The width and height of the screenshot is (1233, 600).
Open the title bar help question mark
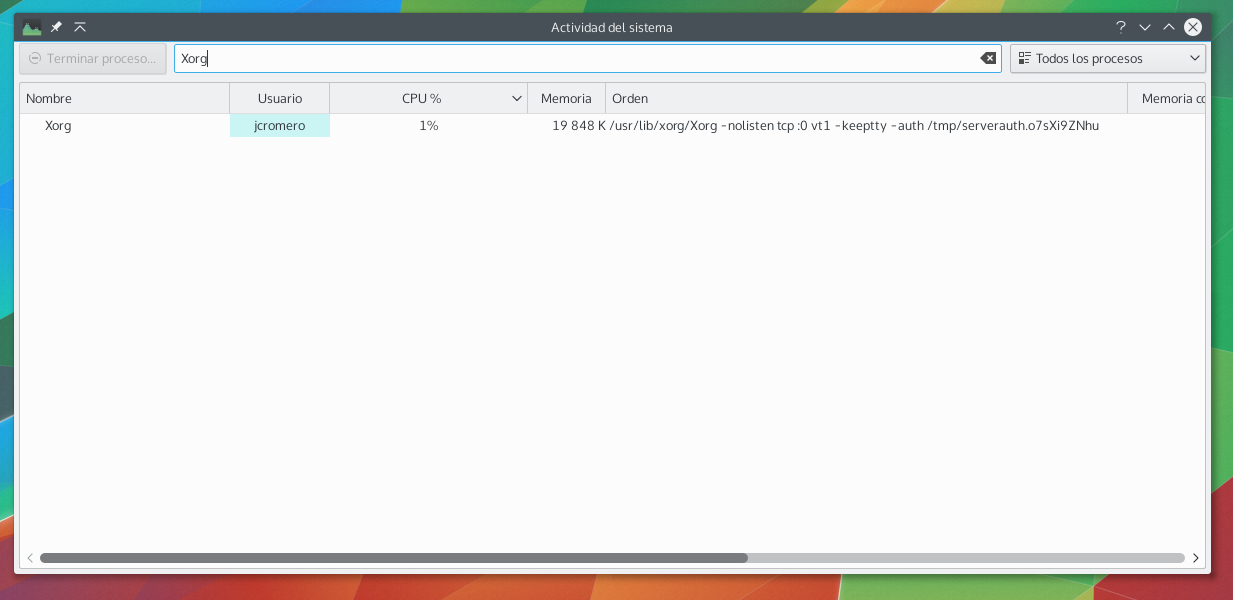[x=1121, y=27]
